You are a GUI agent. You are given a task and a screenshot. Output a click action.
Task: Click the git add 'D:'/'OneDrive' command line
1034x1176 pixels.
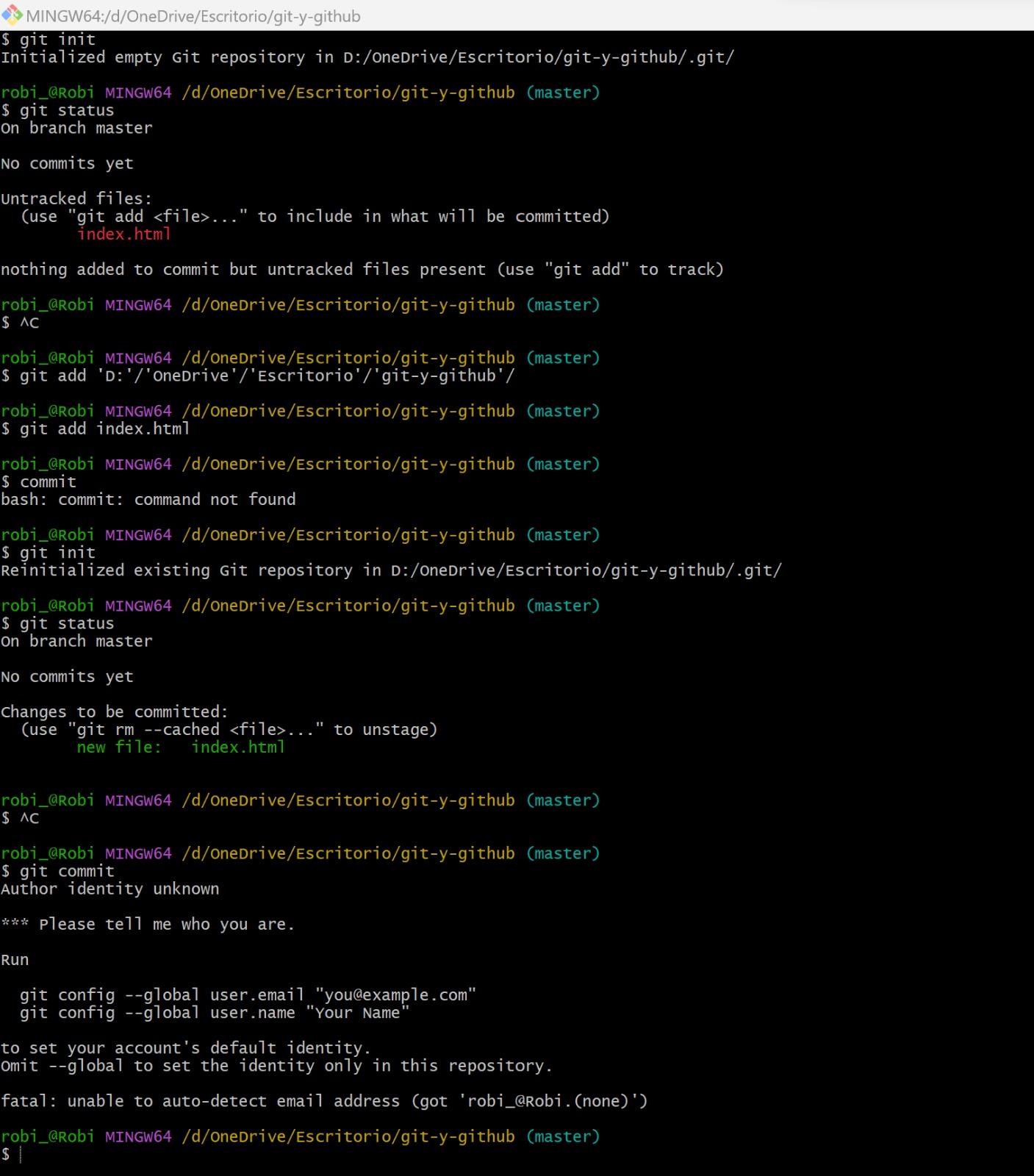[x=258, y=376]
